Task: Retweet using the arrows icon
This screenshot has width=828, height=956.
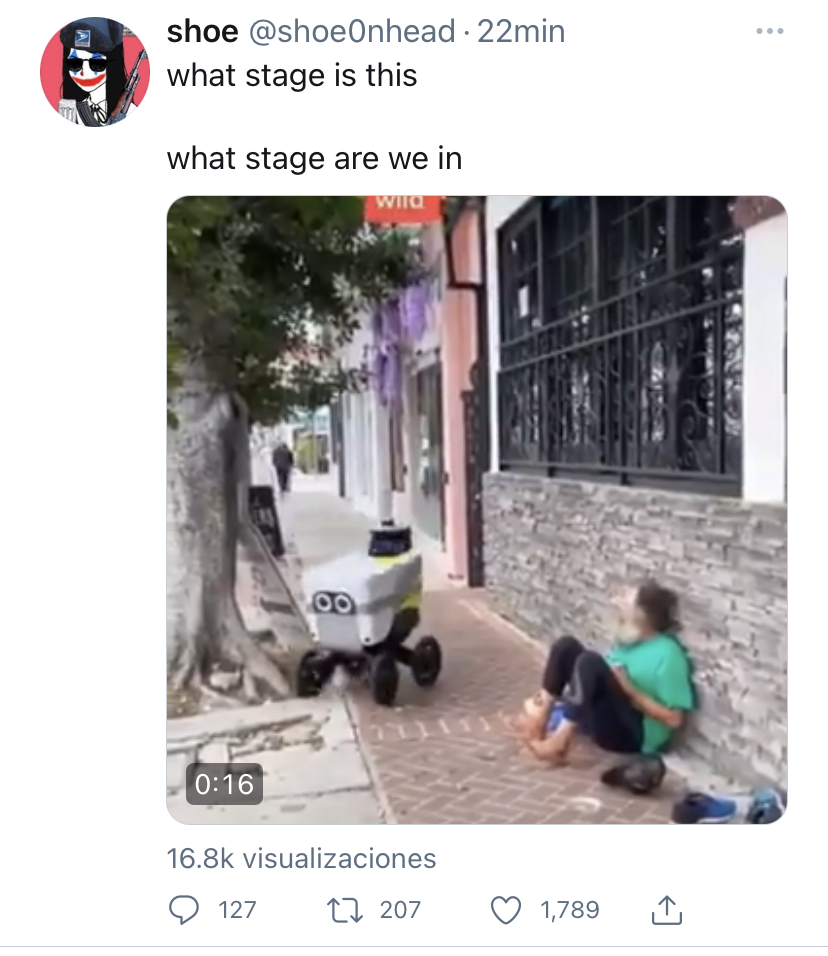Action: click(345, 910)
